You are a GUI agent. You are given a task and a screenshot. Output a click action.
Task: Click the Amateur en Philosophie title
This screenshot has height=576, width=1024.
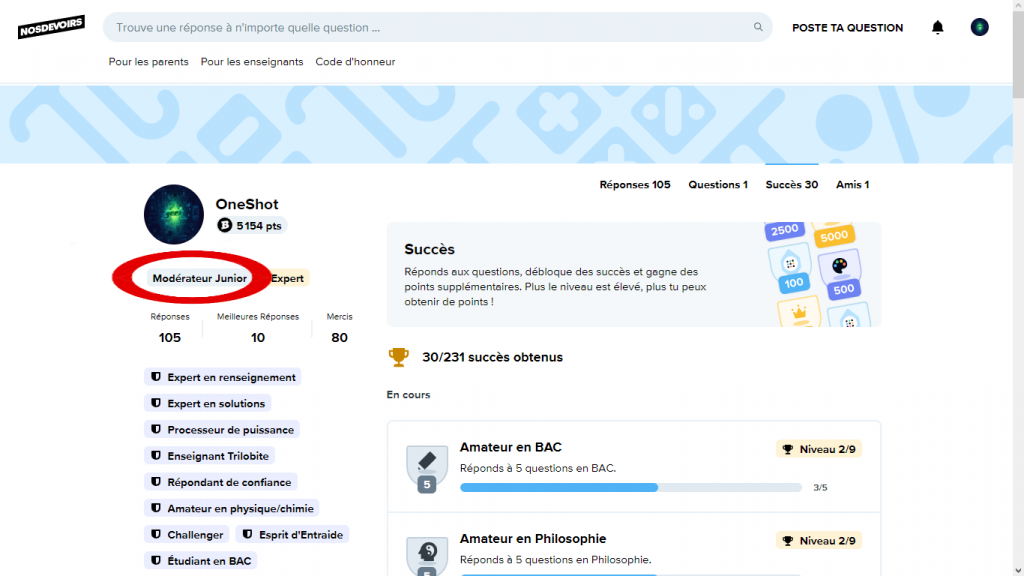click(x=533, y=539)
